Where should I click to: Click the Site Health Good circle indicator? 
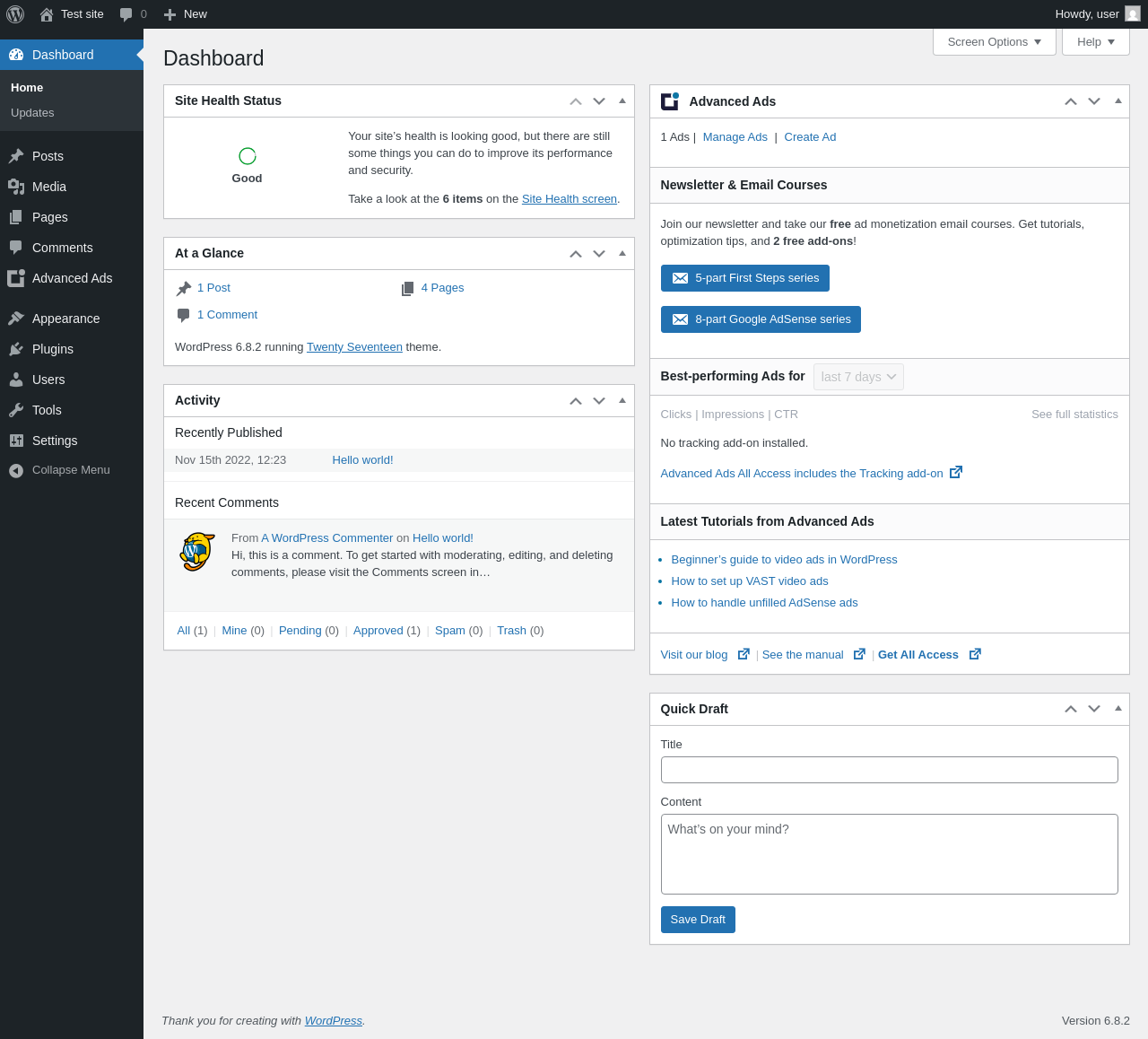point(248,156)
